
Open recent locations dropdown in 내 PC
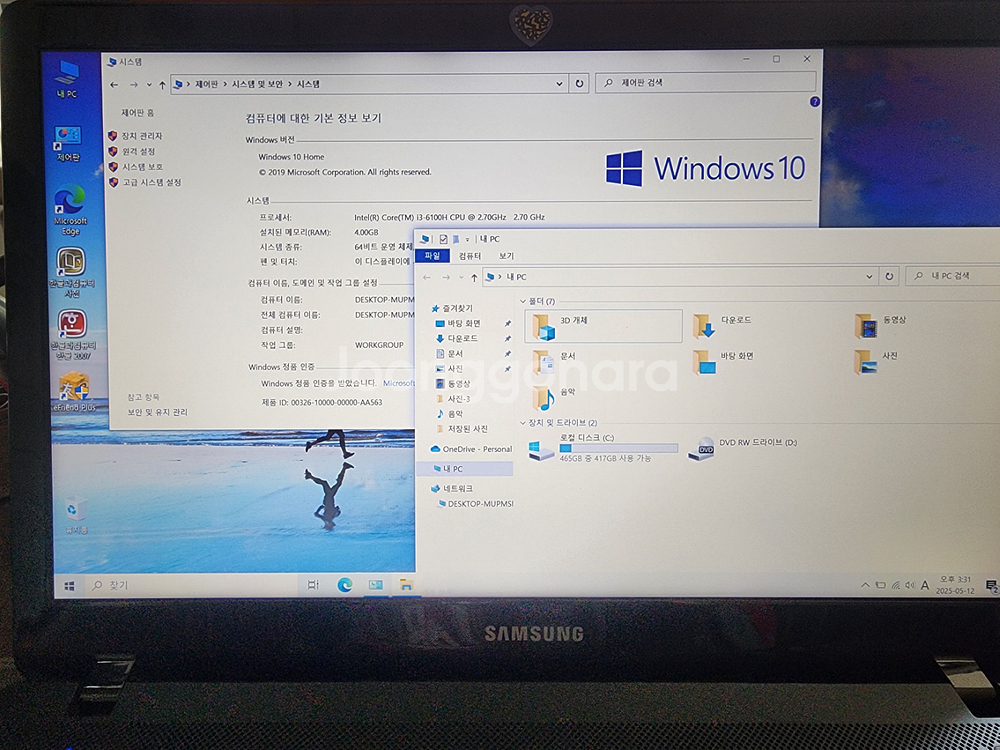pyautogui.click(x=461, y=277)
